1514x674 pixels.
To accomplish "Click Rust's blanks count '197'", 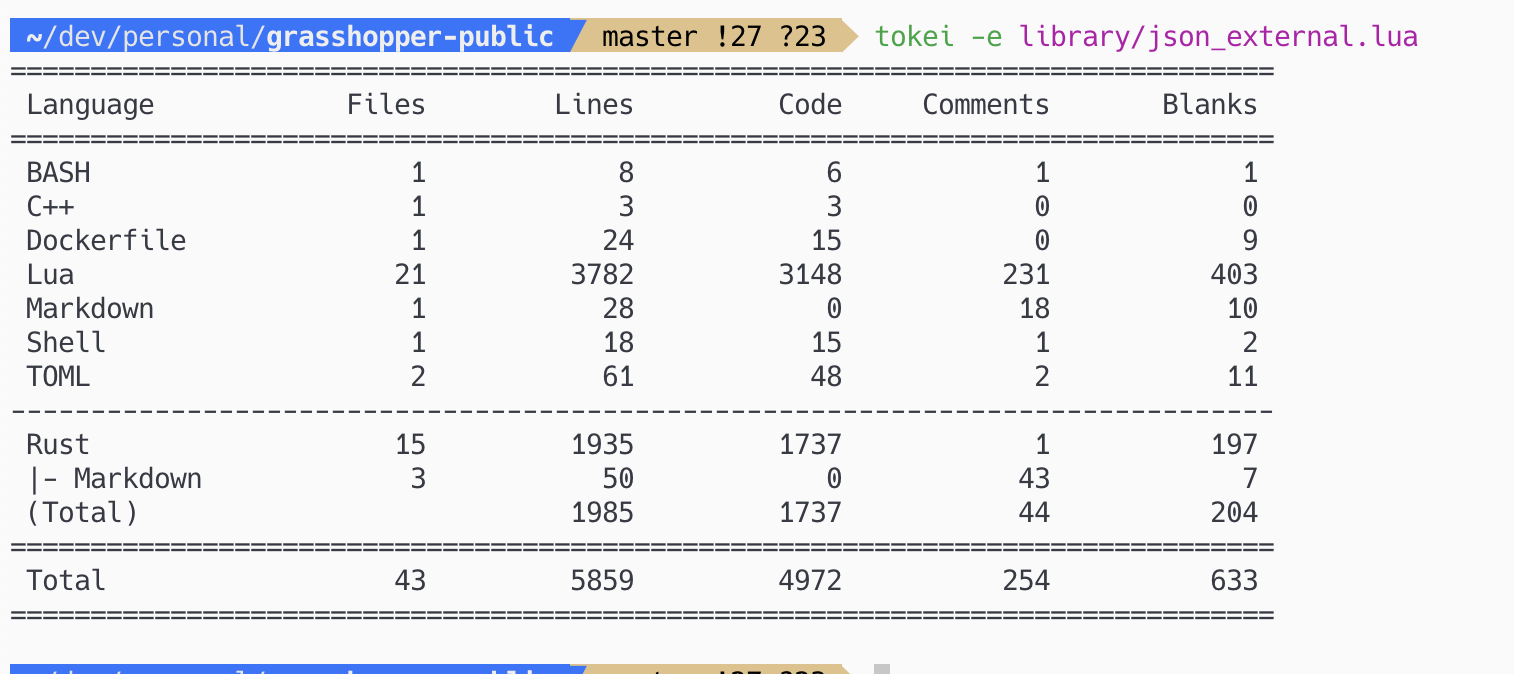I will pyautogui.click(x=1234, y=445).
